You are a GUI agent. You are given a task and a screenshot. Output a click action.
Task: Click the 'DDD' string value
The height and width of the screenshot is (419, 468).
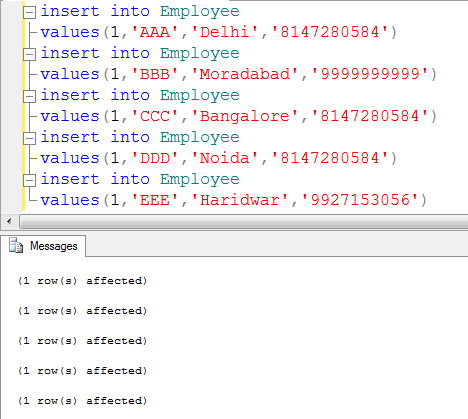tap(155, 158)
